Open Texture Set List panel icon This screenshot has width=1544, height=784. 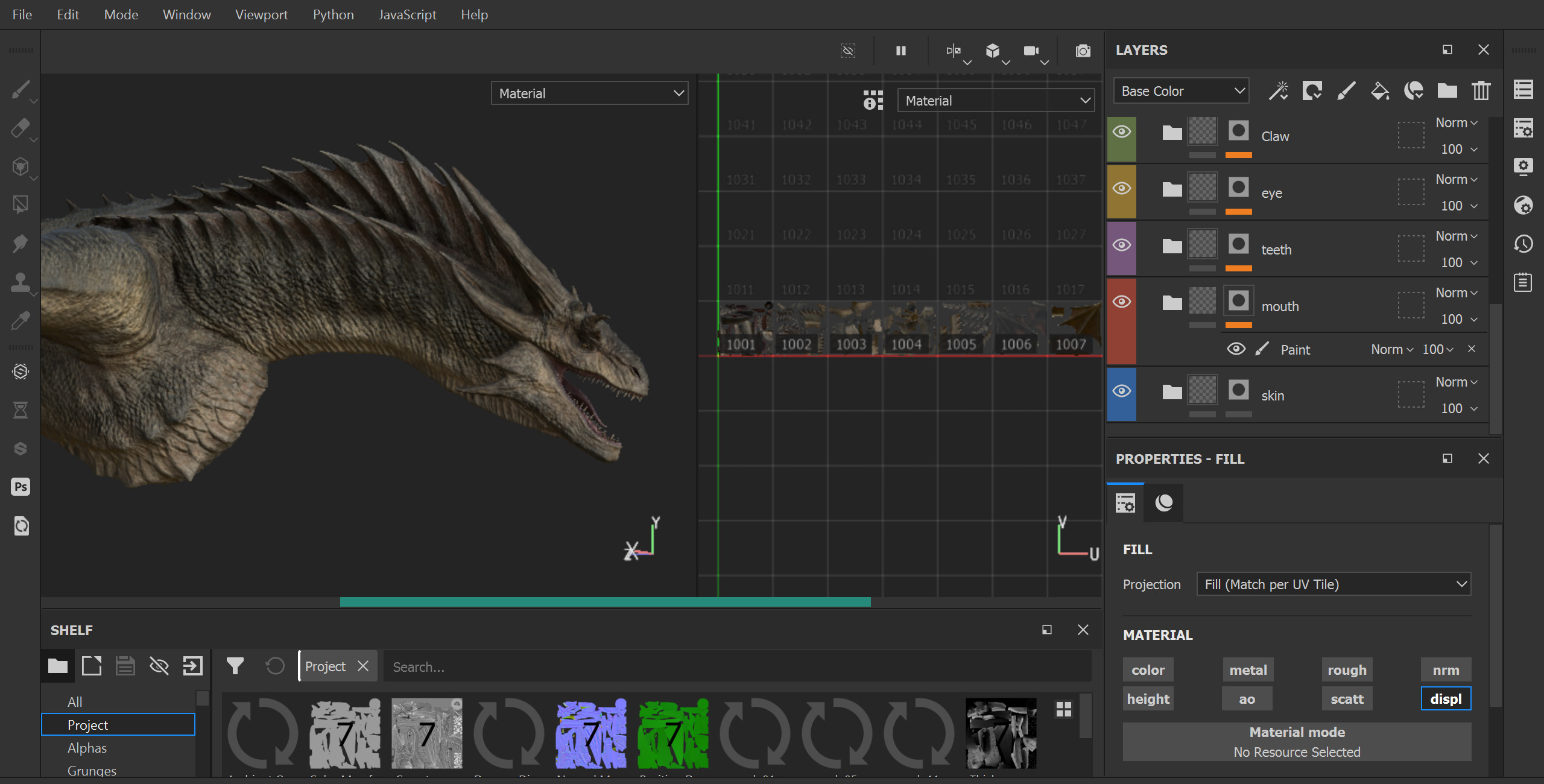coord(1523,90)
